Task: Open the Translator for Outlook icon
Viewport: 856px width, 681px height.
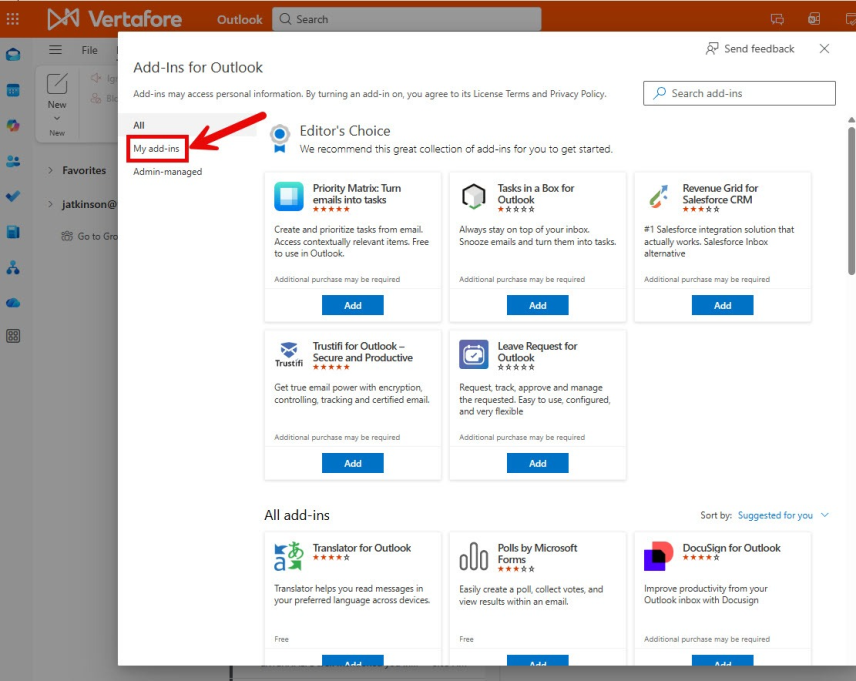Action: tap(288, 556)
